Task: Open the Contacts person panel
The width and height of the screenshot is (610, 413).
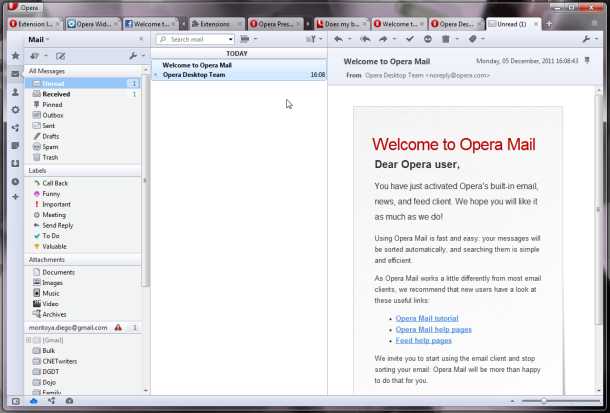Action: tap(15, 92)
